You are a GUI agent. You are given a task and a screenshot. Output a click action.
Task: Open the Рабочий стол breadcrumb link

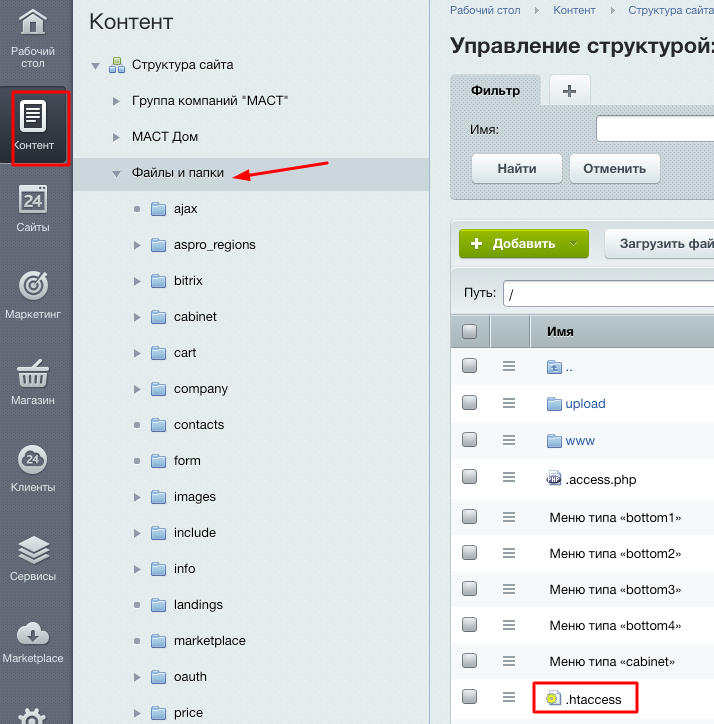(485, 10)
